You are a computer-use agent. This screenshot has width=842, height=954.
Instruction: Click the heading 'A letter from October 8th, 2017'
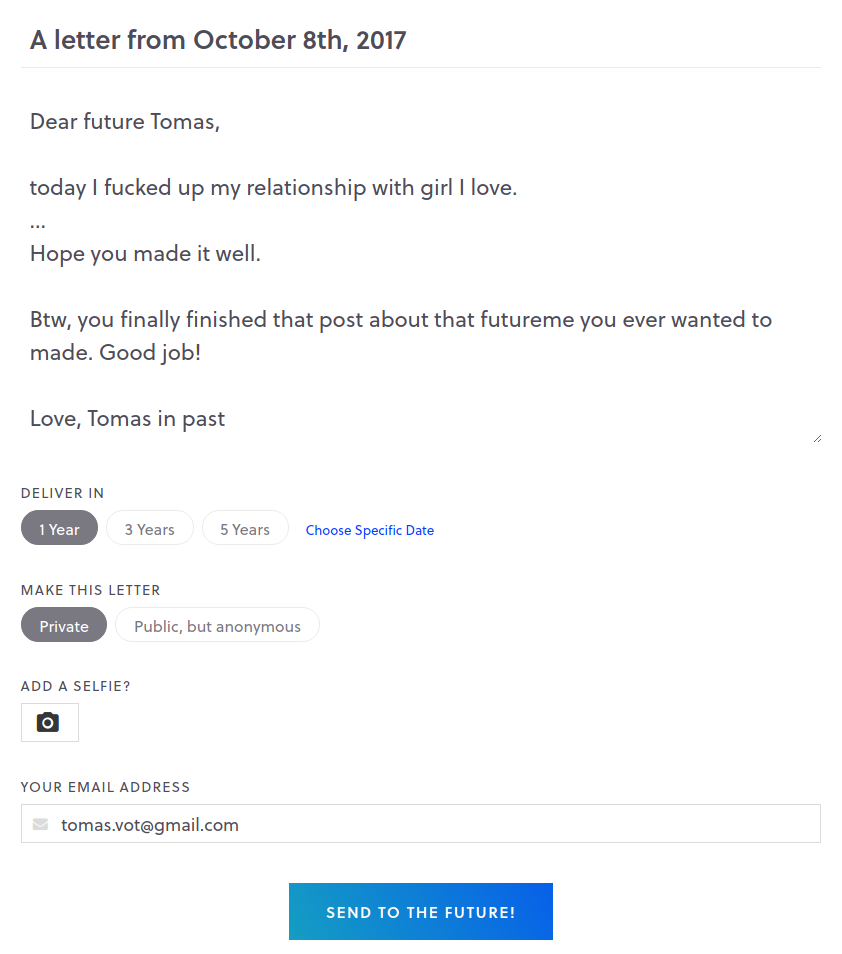pyautogui.click(x=218, y=40)
